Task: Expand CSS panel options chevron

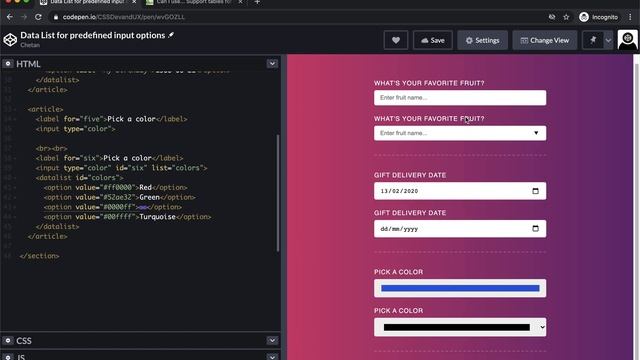Action: 272,340
